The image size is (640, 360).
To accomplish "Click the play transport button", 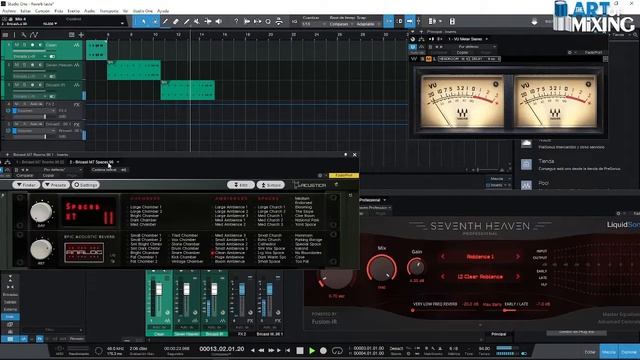I will (312, 350).
